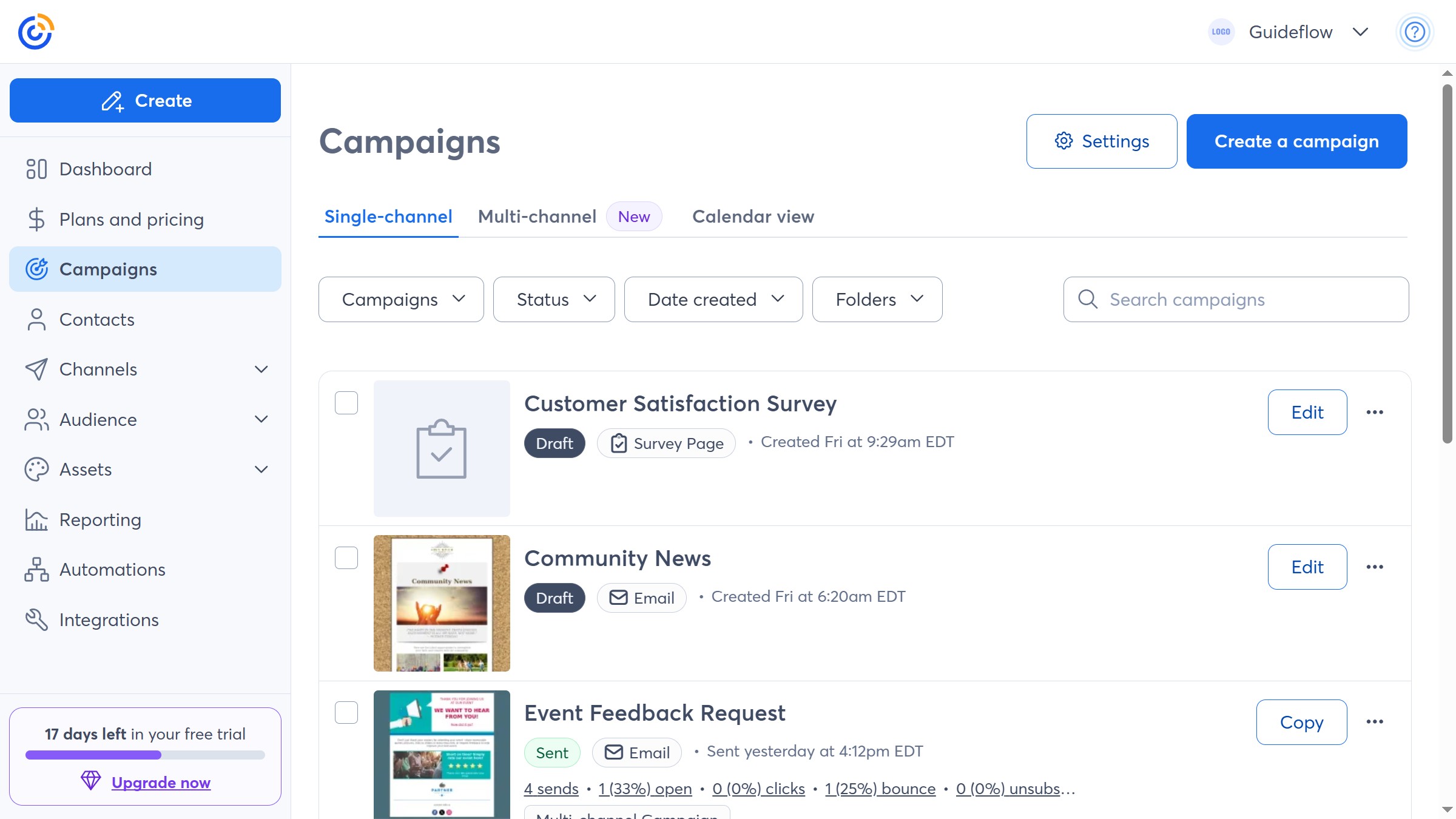Follow the Upgrade now link
This screenshot has width=1456, height=819.
click(160, 782)
